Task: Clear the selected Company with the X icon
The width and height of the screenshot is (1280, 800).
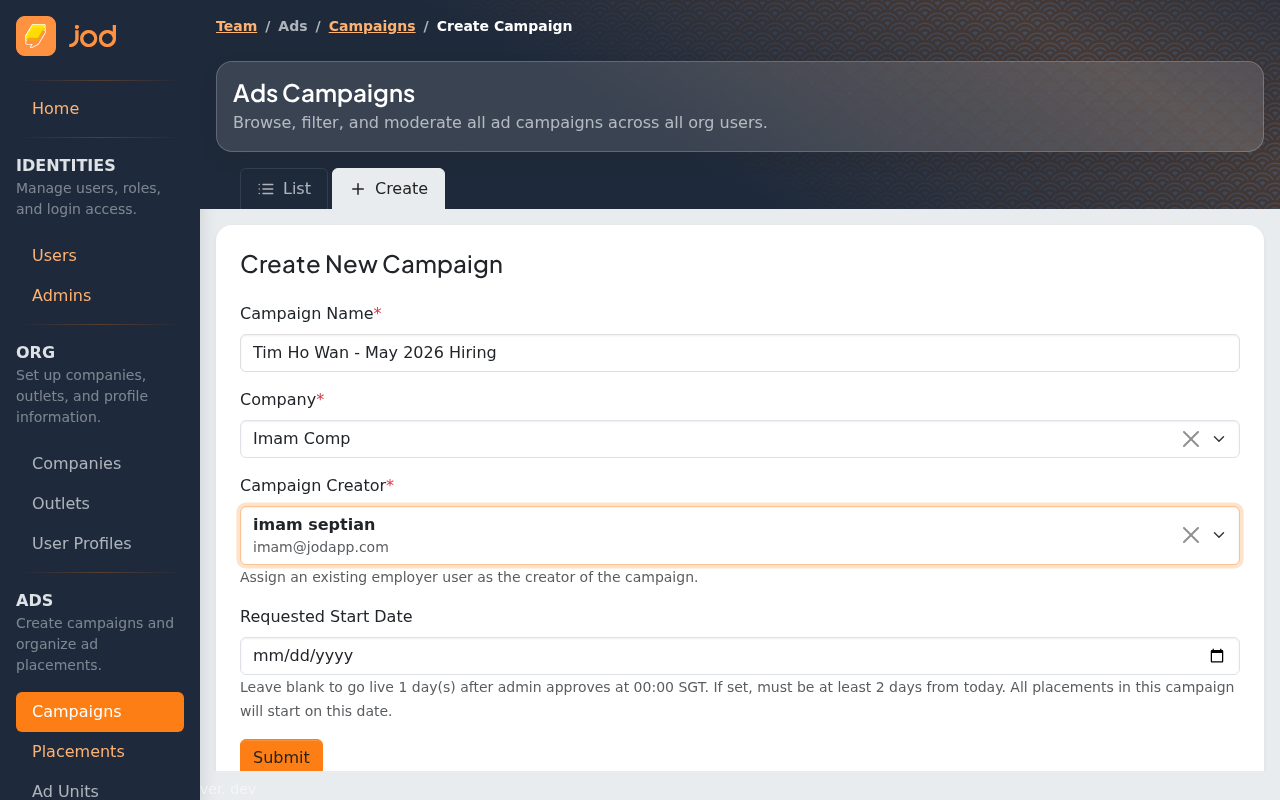Action: 1189,438
